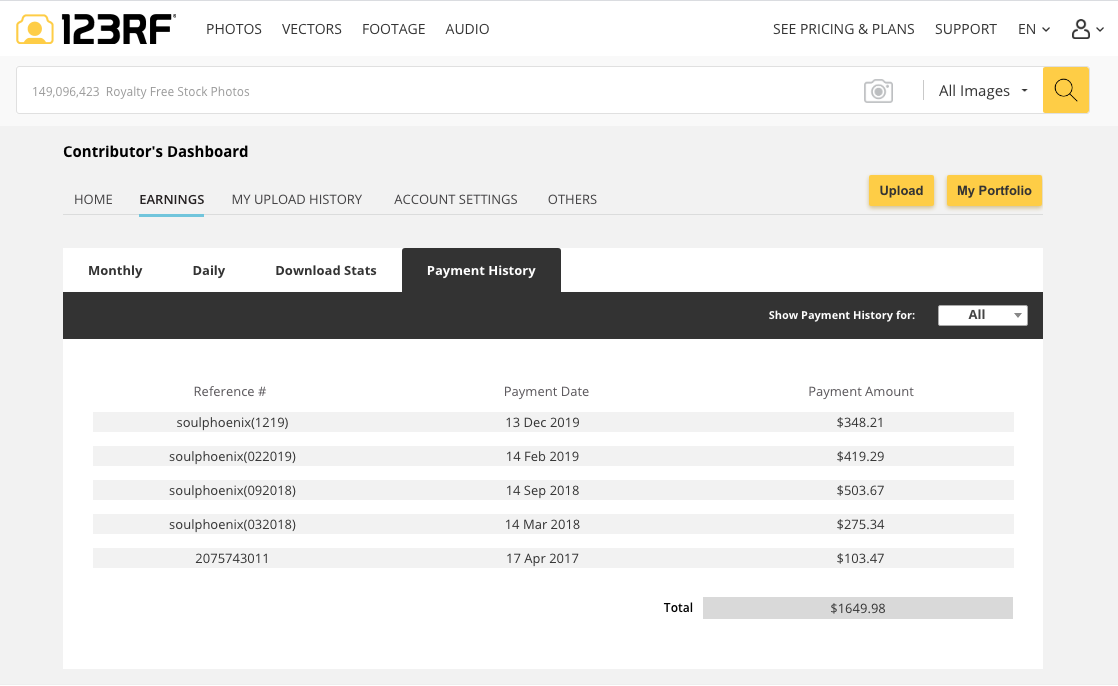This screenshot has width=1118, height=686.
Task: Click payment date 14 Mar 2018
Action: [x=543, y=525]
